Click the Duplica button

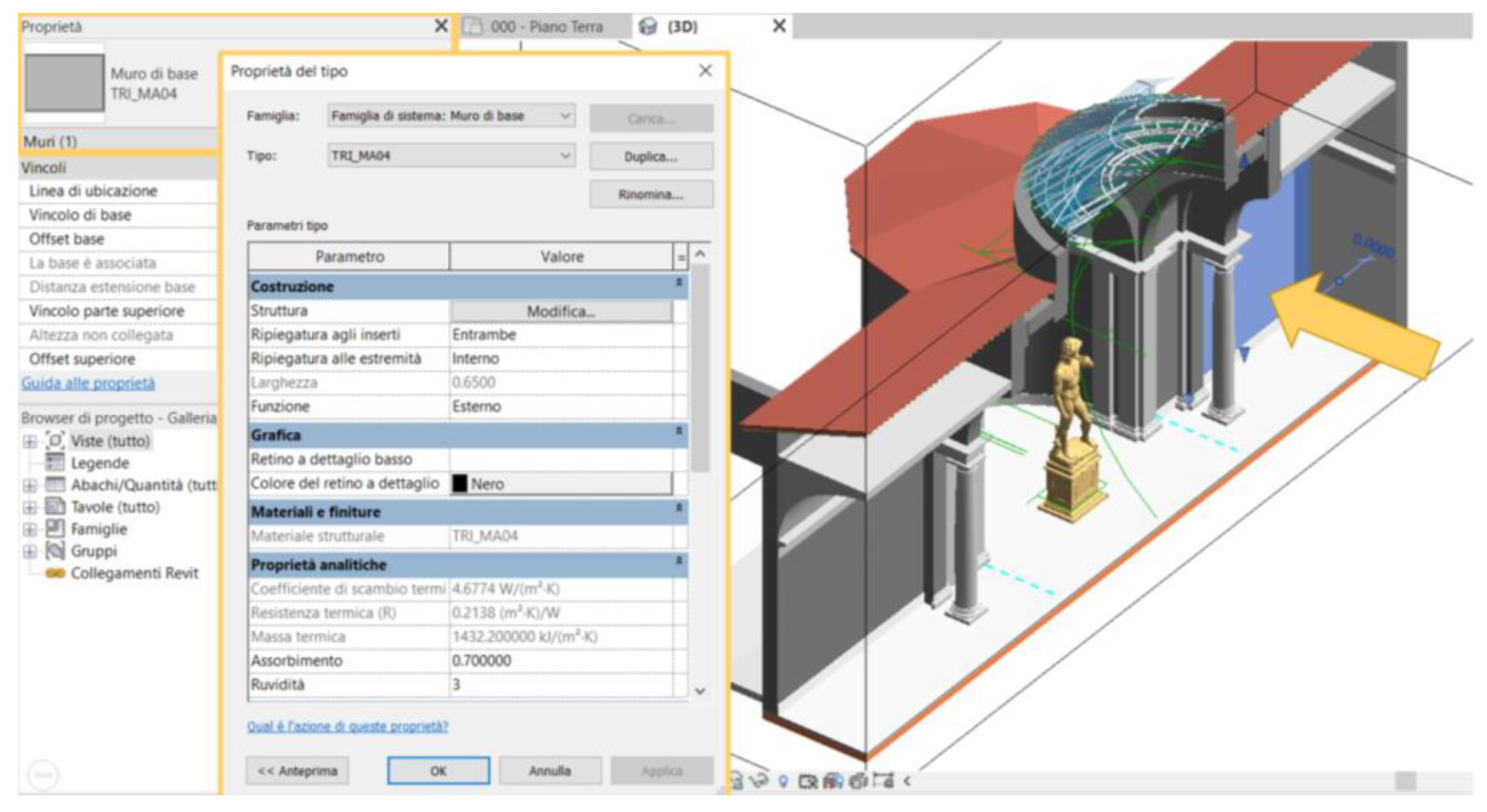tap(651, 157)
